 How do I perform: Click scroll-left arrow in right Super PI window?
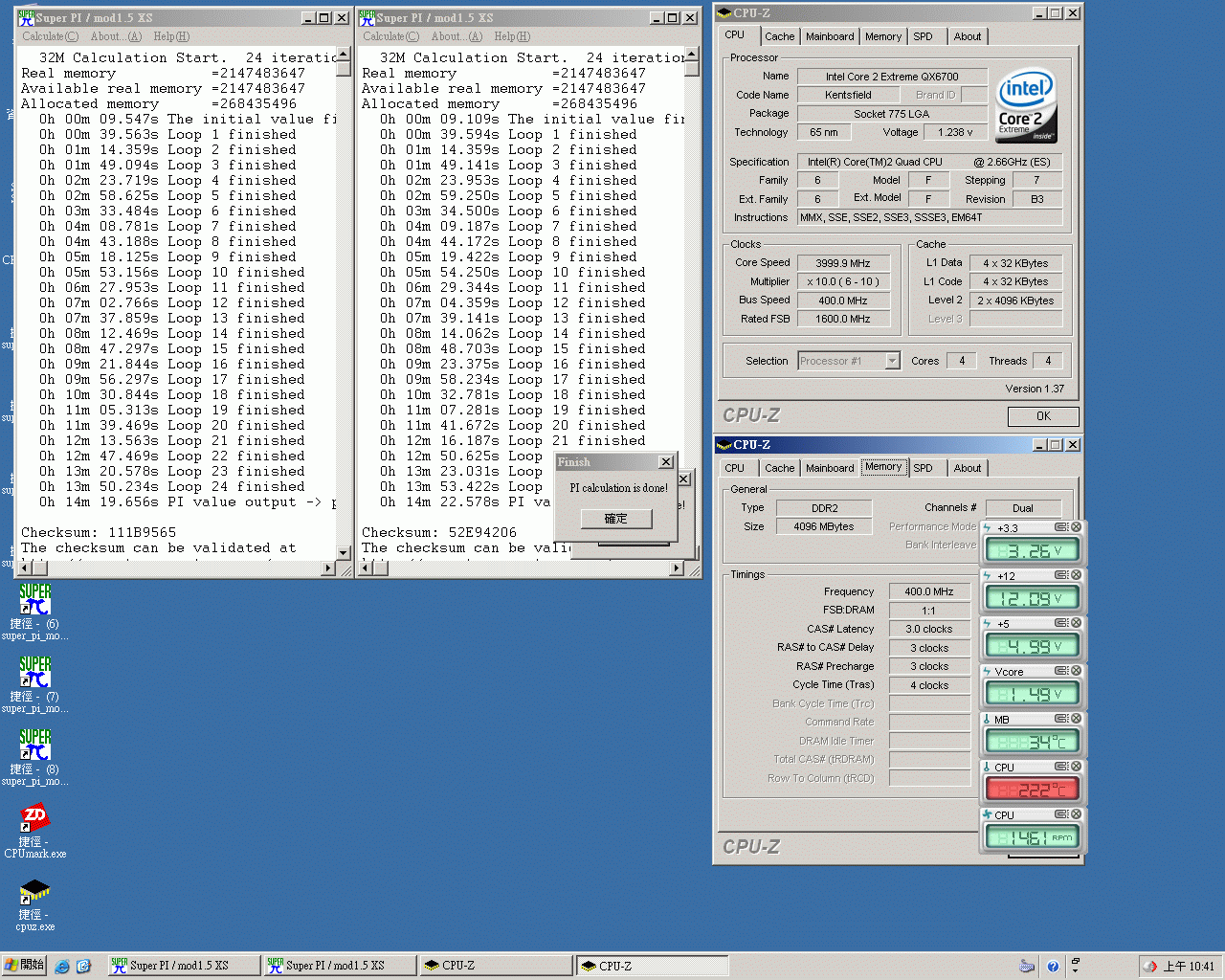[x=365, y=568]
